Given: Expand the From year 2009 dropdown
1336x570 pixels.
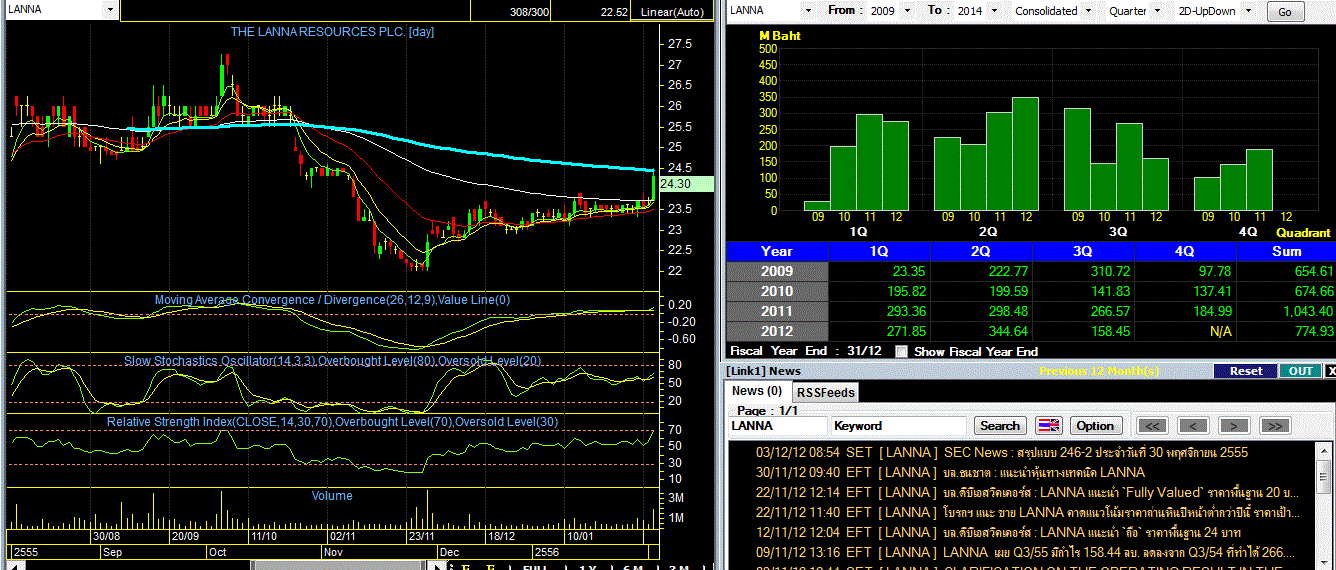Looking at the screenshot, I should click(x=907, y=11).
